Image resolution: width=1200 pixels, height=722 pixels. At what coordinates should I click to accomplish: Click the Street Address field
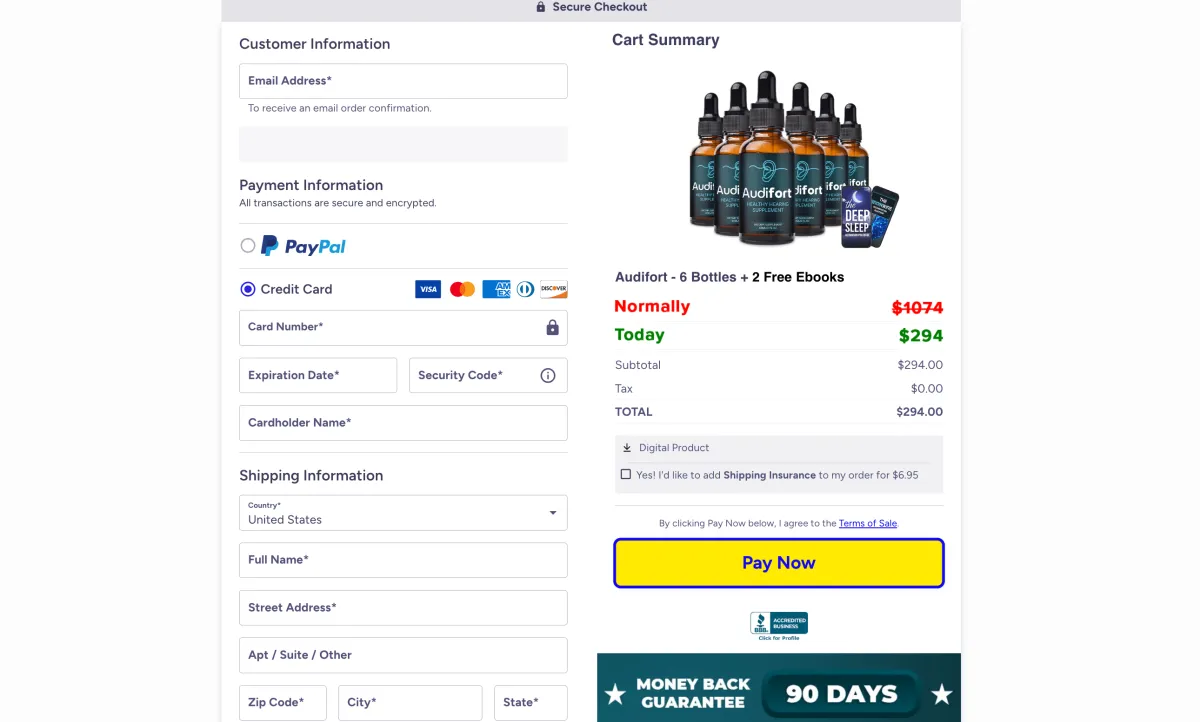click(403, 608)
